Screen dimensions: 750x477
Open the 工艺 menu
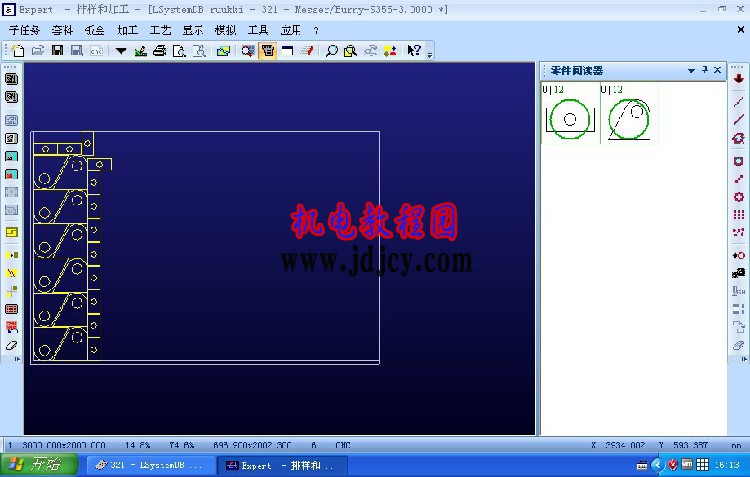(x=160, y=30)
